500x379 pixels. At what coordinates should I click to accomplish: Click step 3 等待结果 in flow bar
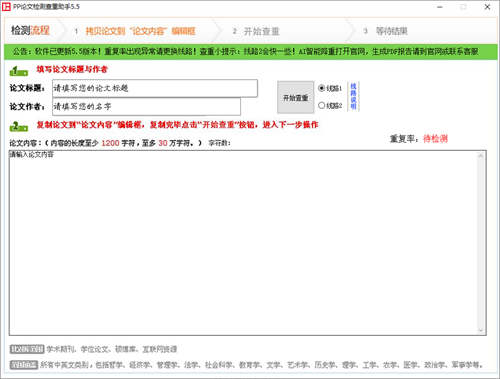tap(391, 31)
